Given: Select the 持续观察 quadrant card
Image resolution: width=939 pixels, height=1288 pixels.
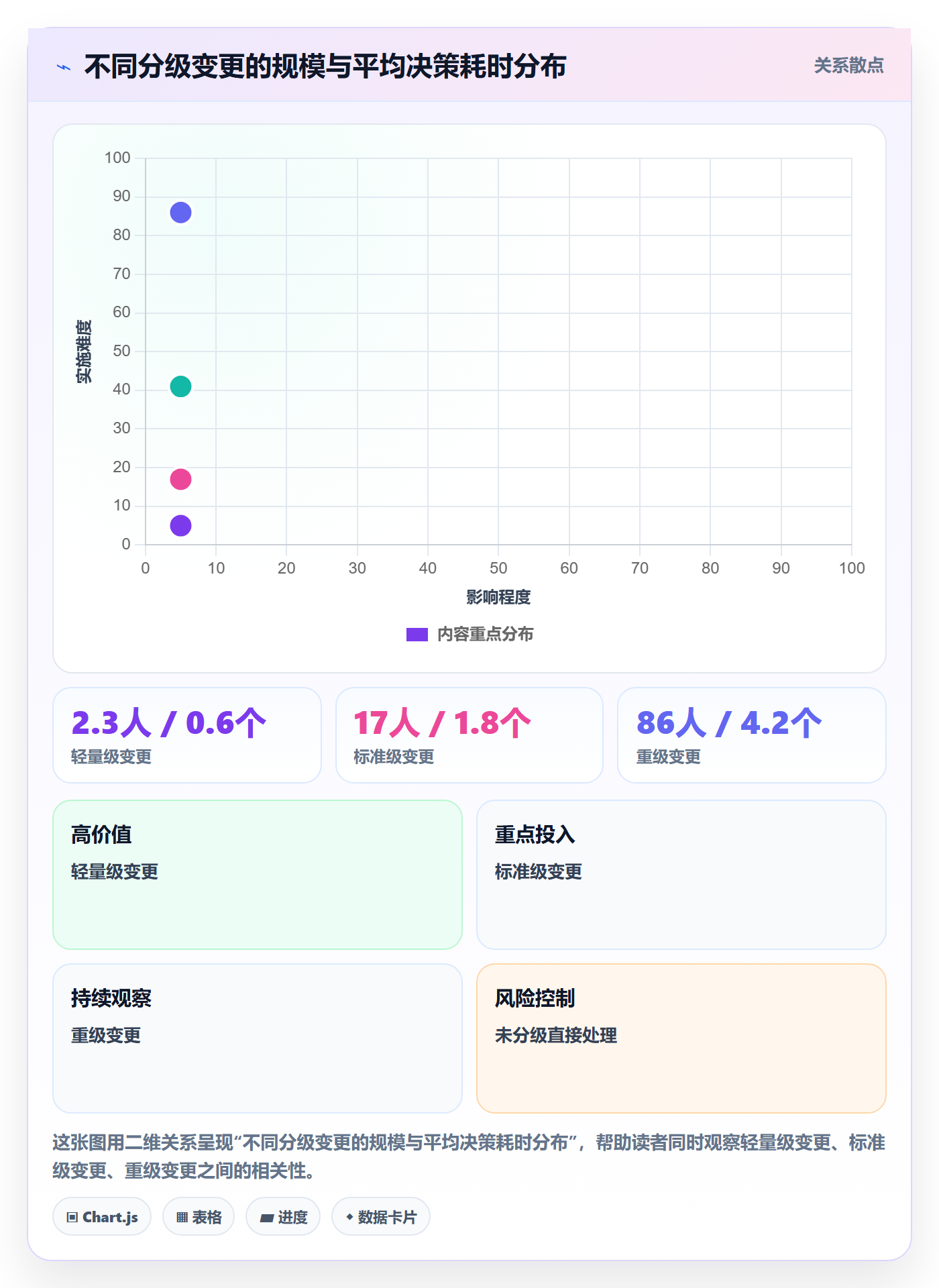Looking at the screenshot, I should [258, 1038].
